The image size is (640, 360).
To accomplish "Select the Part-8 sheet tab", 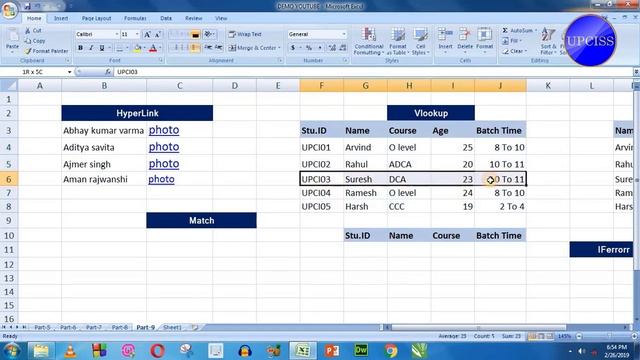I will click(x=120, y=327).
